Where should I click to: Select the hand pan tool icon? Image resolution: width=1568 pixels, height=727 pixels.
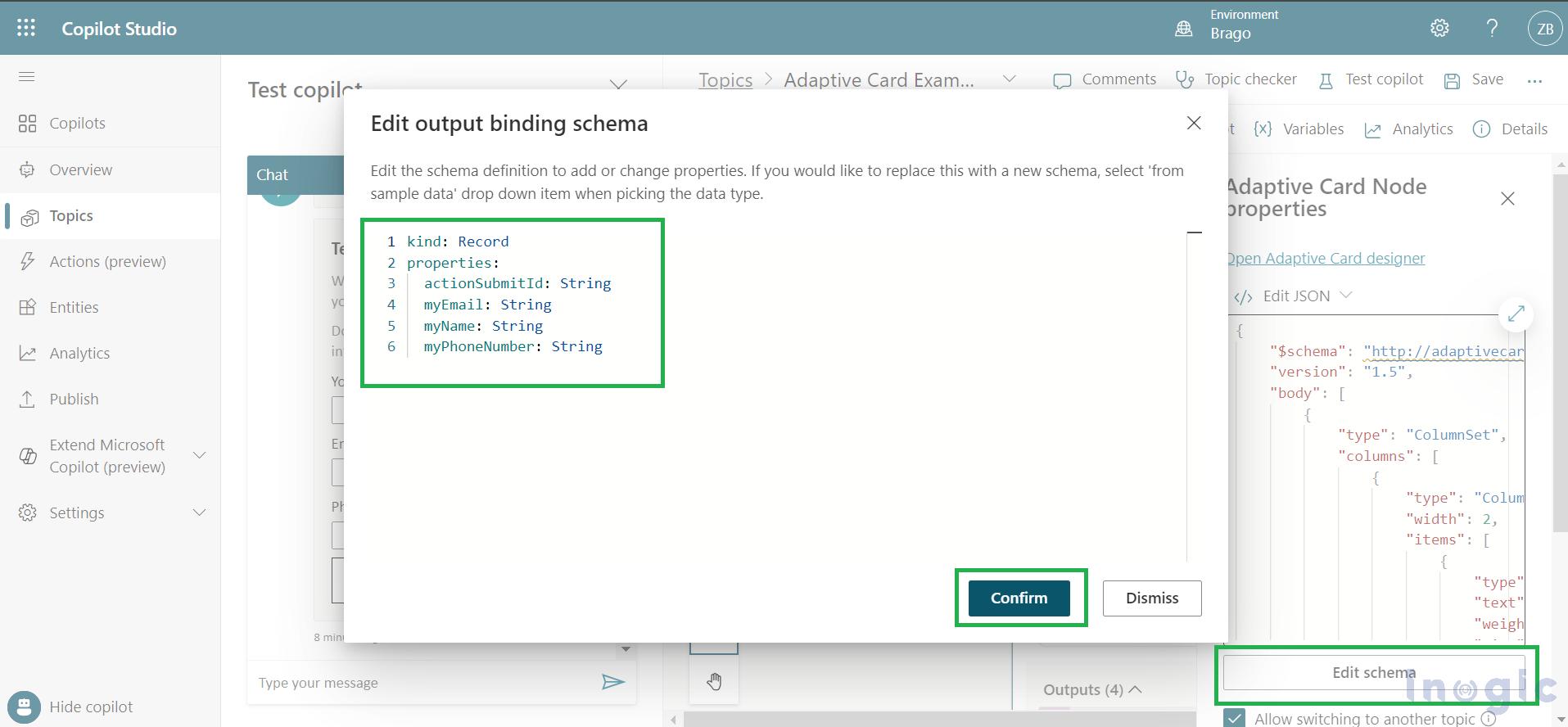(x=714, y=681)
